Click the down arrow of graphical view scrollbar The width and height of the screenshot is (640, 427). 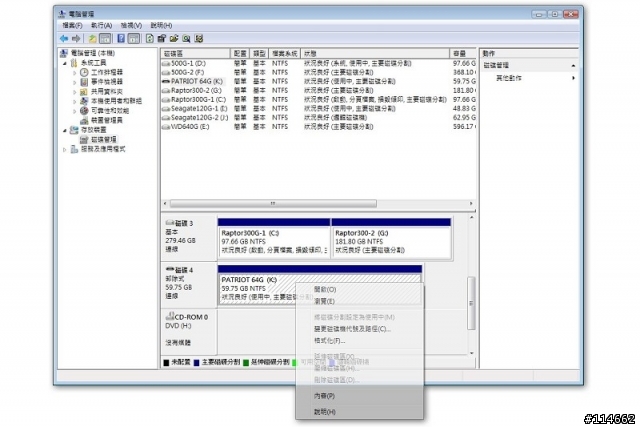pos(471,353)
